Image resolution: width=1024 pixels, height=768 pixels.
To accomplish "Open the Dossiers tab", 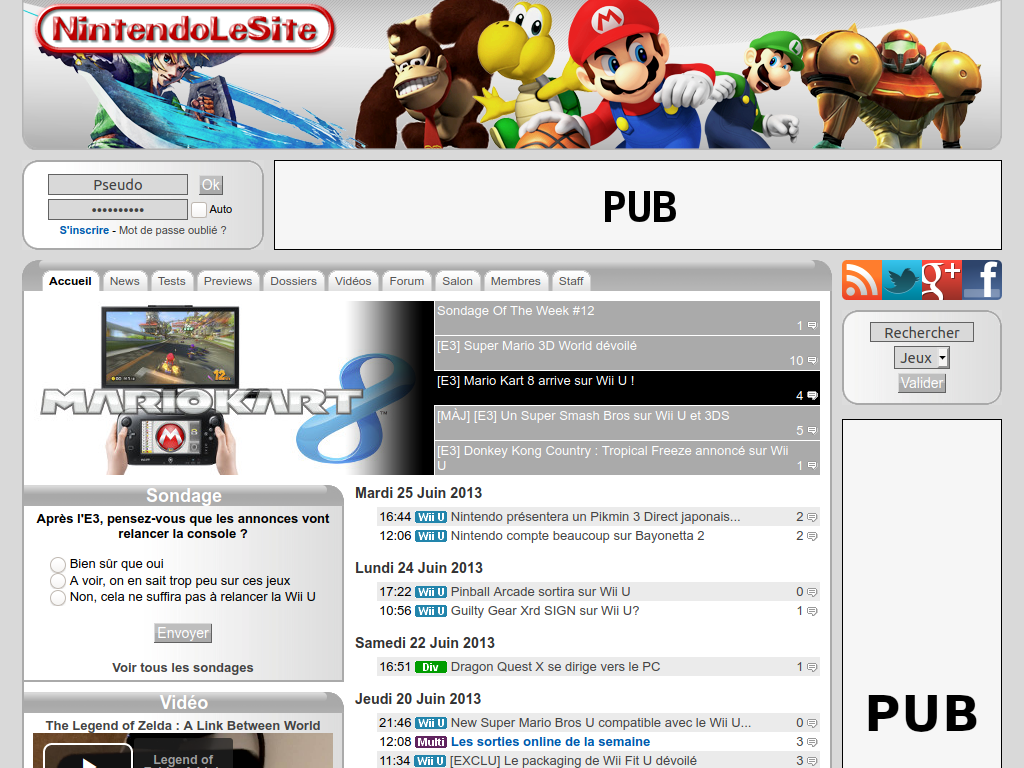I will pos(293,281).
